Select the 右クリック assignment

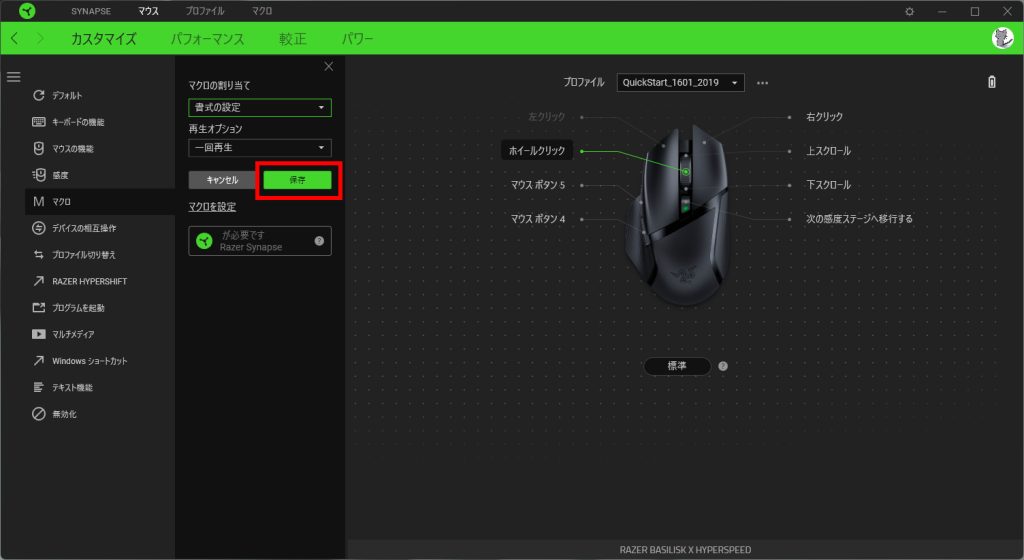(824, 117)
